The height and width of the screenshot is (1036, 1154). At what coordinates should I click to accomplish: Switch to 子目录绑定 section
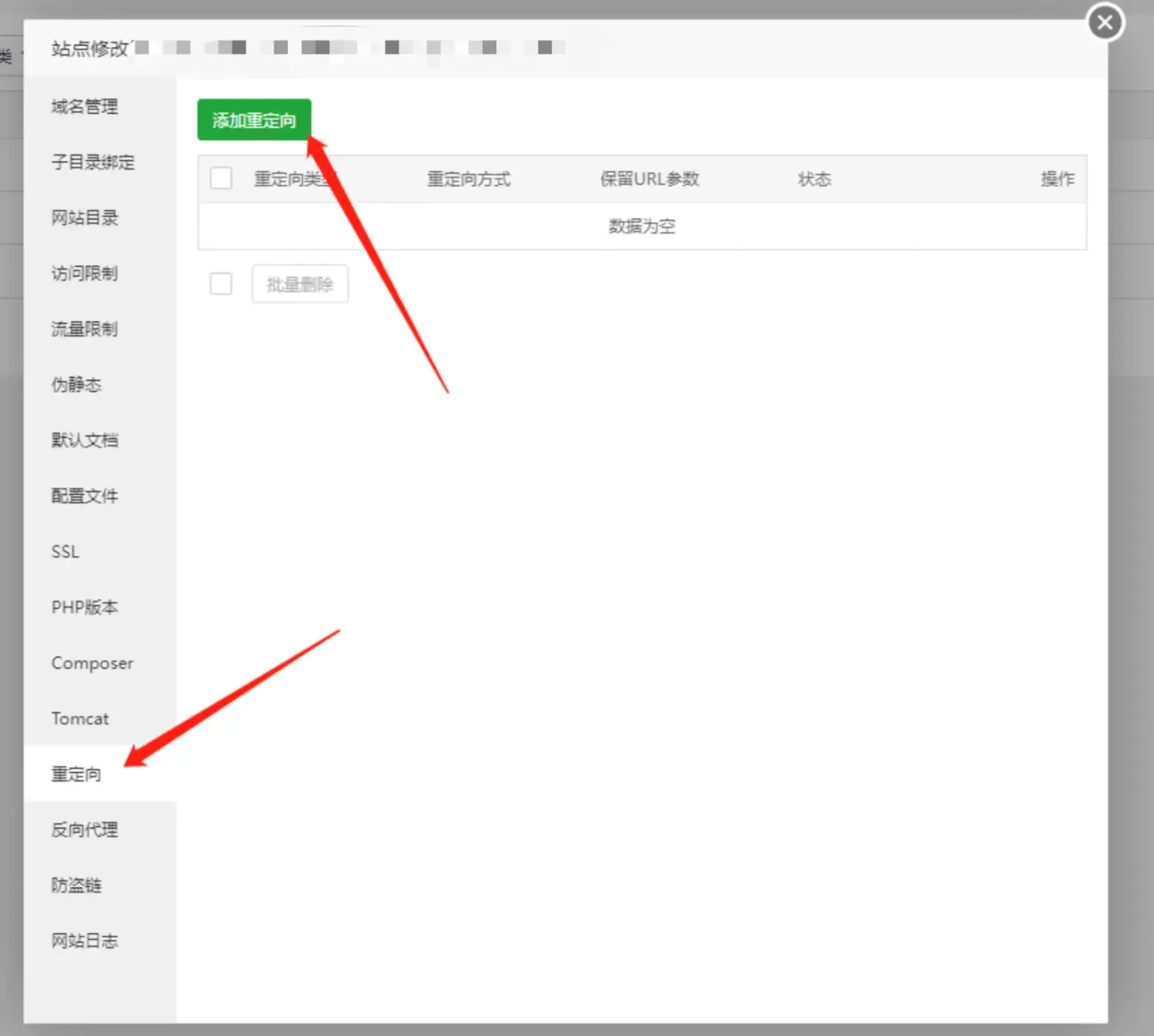[92, 162]
